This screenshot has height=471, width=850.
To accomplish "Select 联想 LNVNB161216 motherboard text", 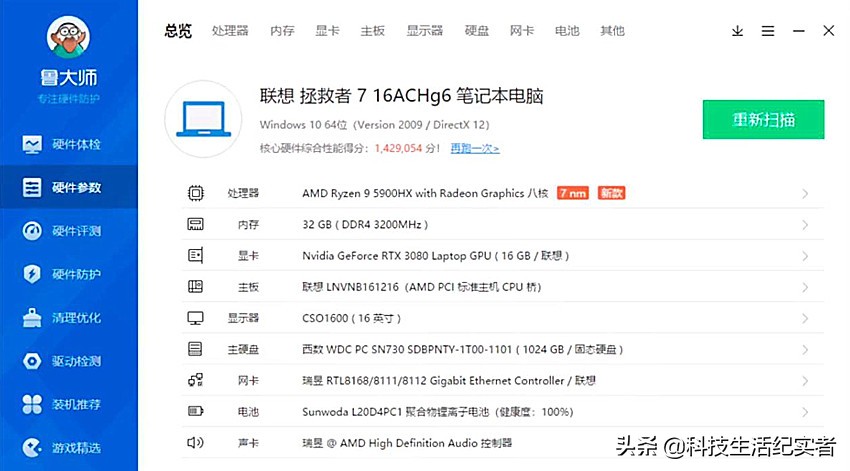I will tap(421, 287).
